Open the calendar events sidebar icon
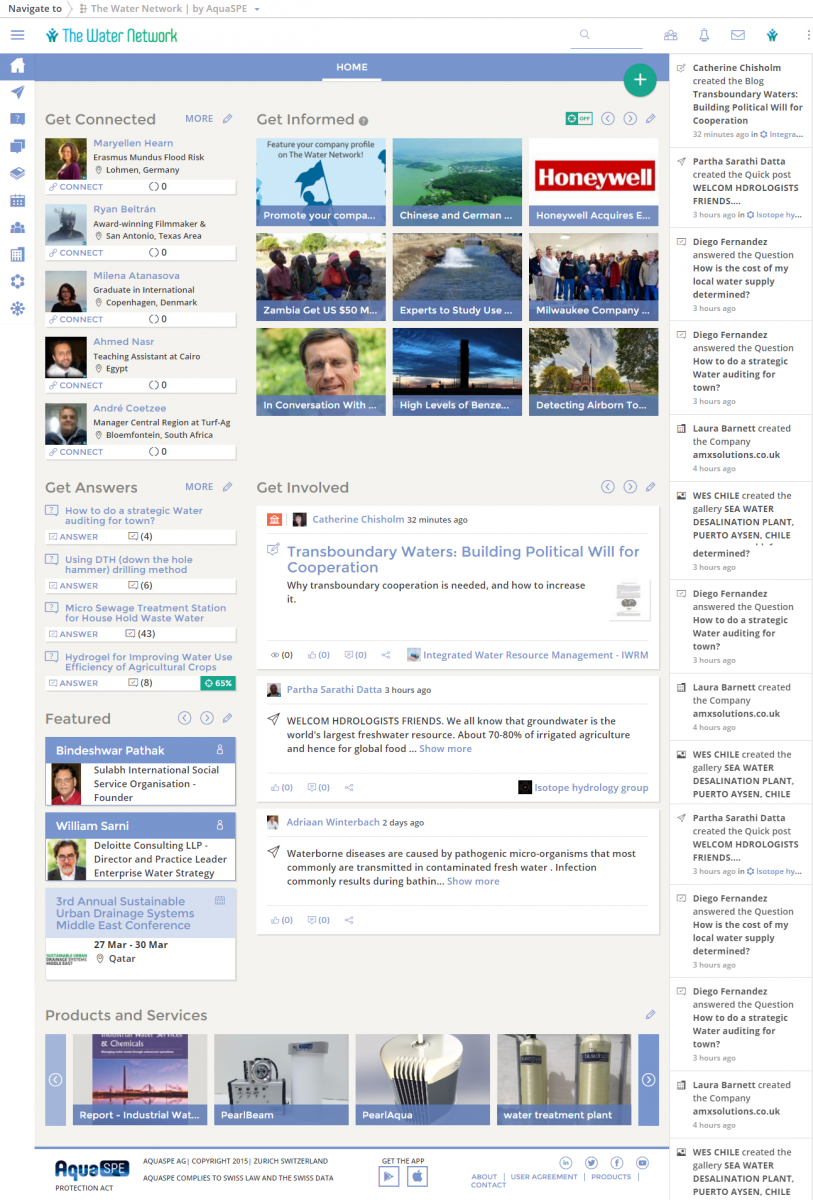 pos(17,200)
